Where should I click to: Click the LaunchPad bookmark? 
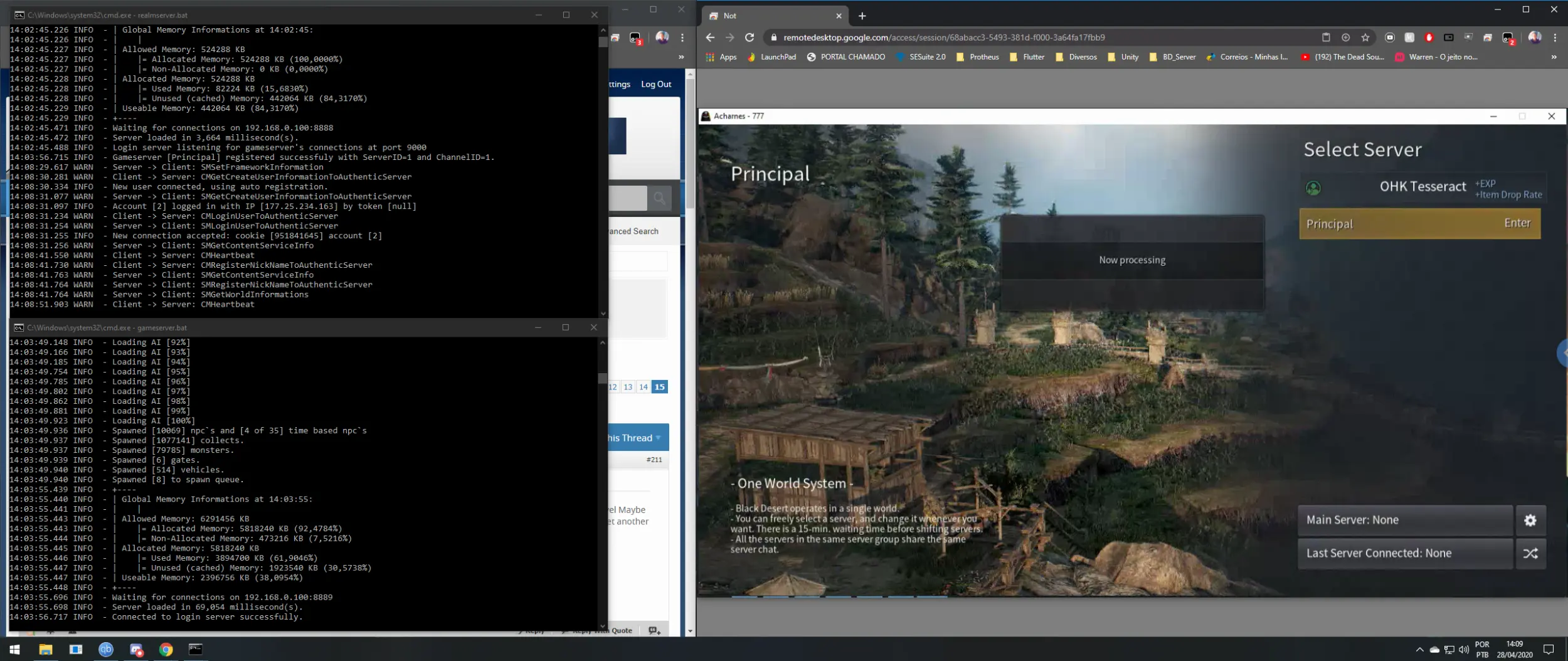tap(771, 57)
